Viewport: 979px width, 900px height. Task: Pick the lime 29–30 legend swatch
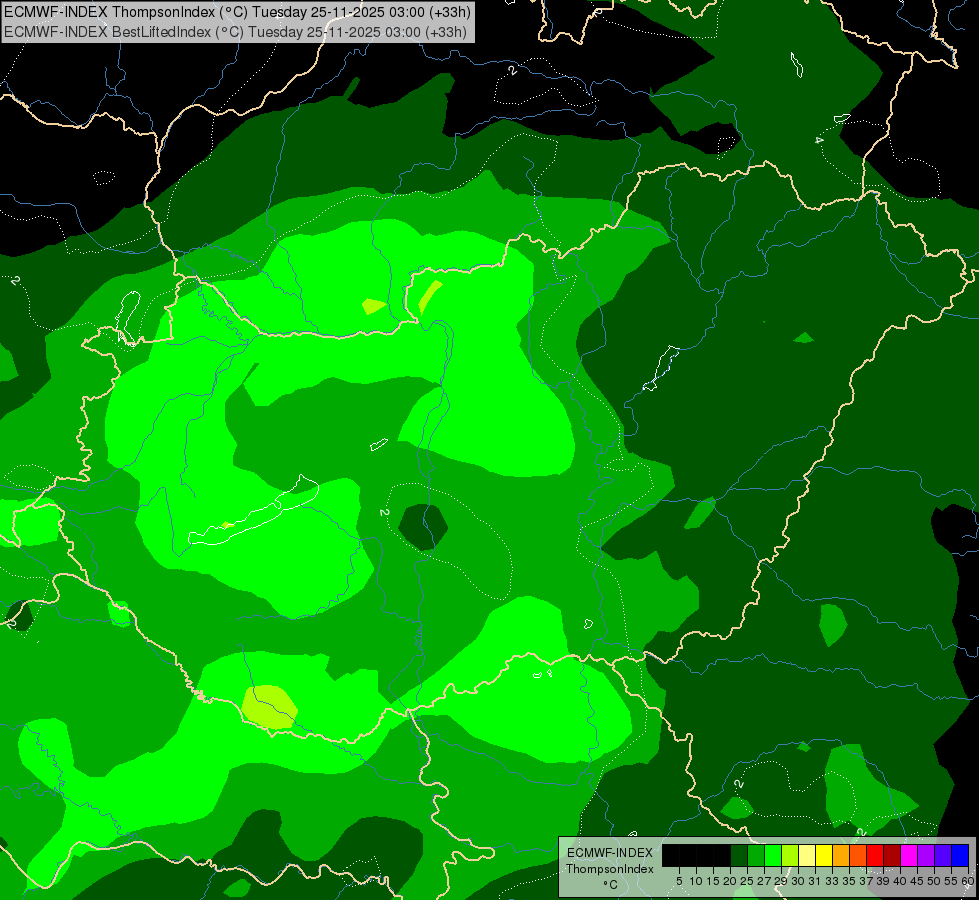pos(790,855)
